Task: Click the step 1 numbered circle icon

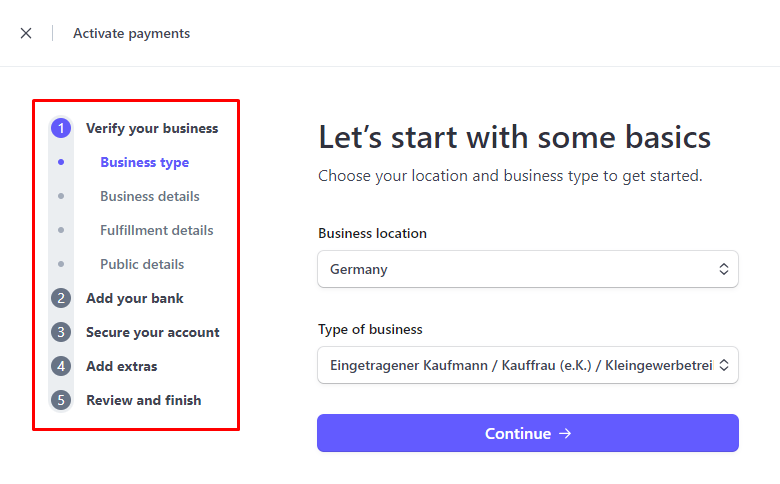Action: point(61,128)
